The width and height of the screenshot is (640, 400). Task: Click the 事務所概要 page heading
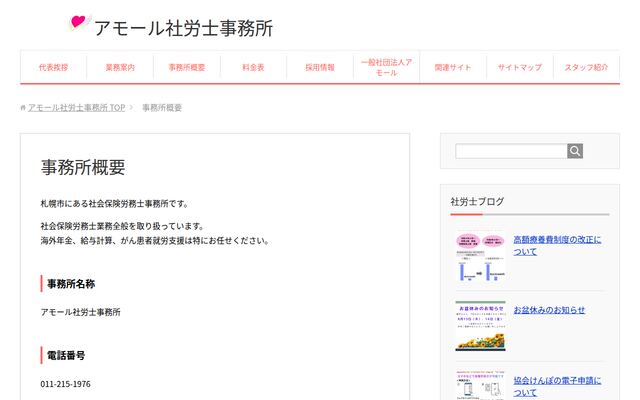[x=83, y=167]
